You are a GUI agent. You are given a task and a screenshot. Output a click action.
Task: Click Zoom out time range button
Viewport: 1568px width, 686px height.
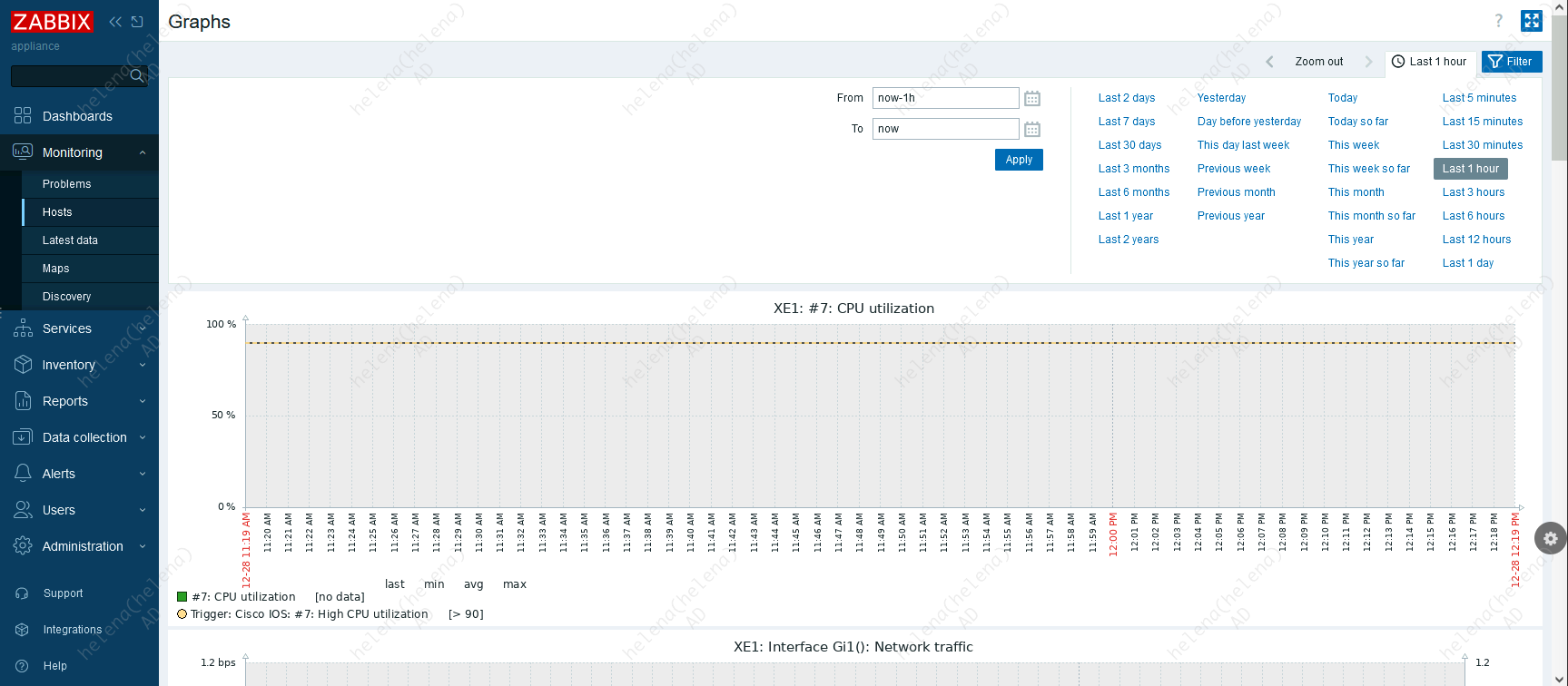pos(1318,62)
